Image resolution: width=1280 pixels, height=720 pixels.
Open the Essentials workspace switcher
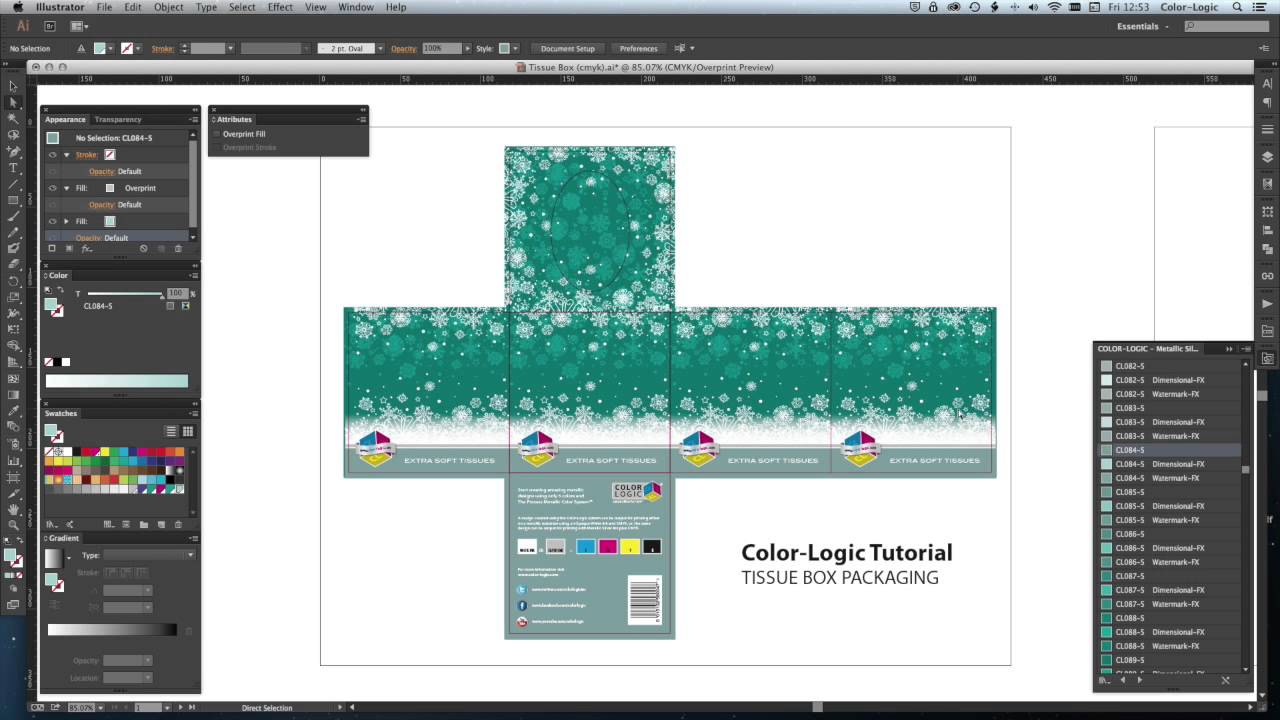1142,26
